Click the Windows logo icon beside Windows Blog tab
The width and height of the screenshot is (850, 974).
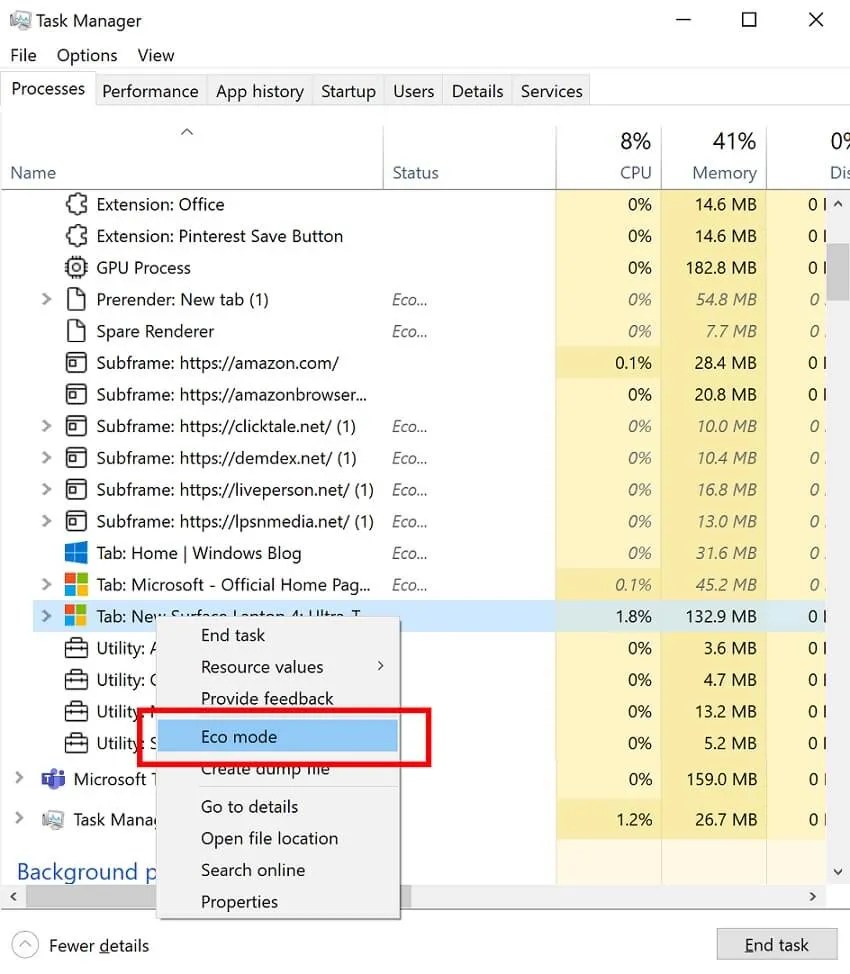(x=74, y=552)
